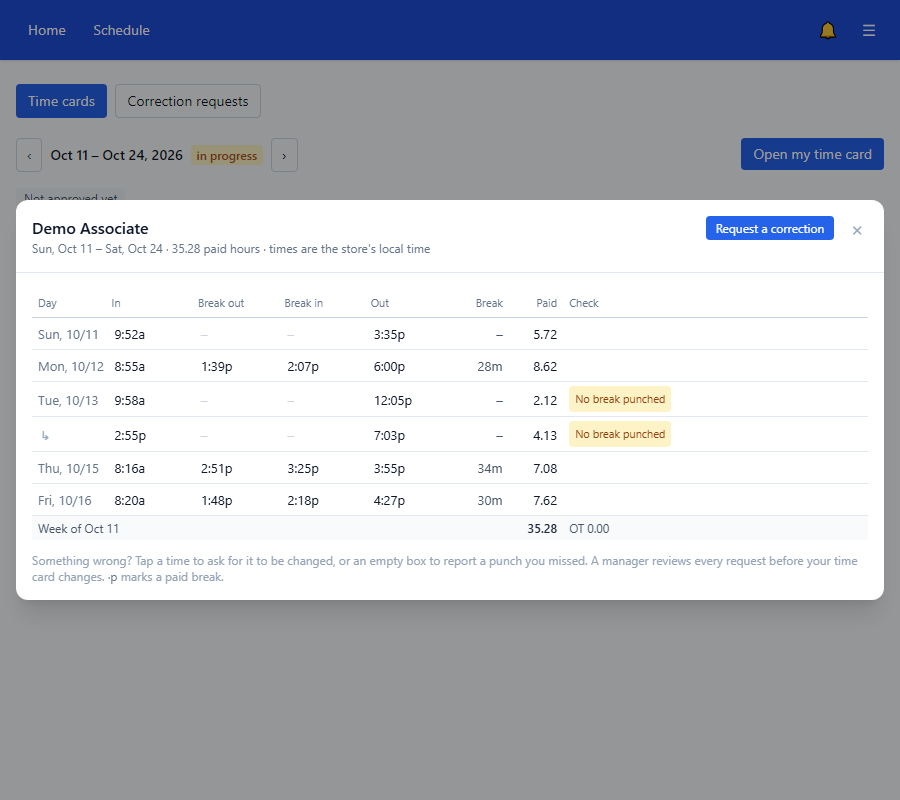Tap Tuesday 12:05p clock-out time
Image resolution: width=900 pixels, height=800 pixels.
tap(393, 401)
